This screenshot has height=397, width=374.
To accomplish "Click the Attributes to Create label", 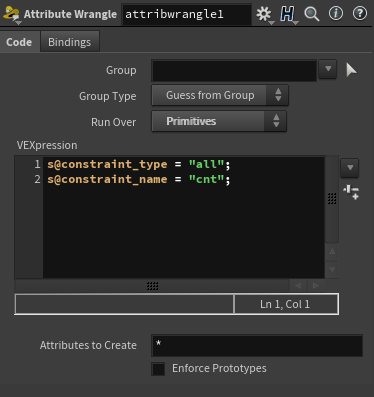I will tap(88, 345).
